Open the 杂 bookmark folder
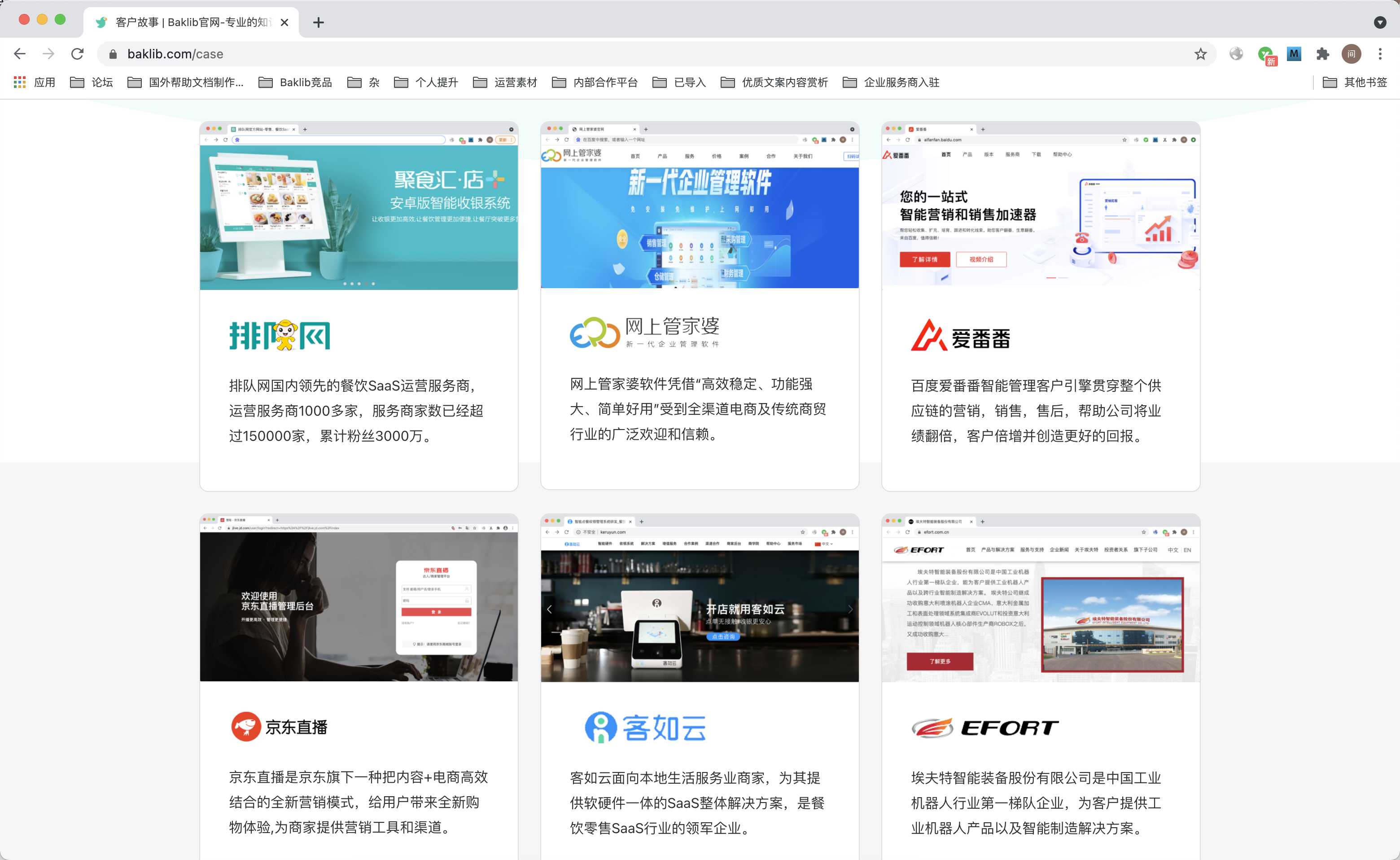This screenshot has height=860, width=1400. point(363,83)
